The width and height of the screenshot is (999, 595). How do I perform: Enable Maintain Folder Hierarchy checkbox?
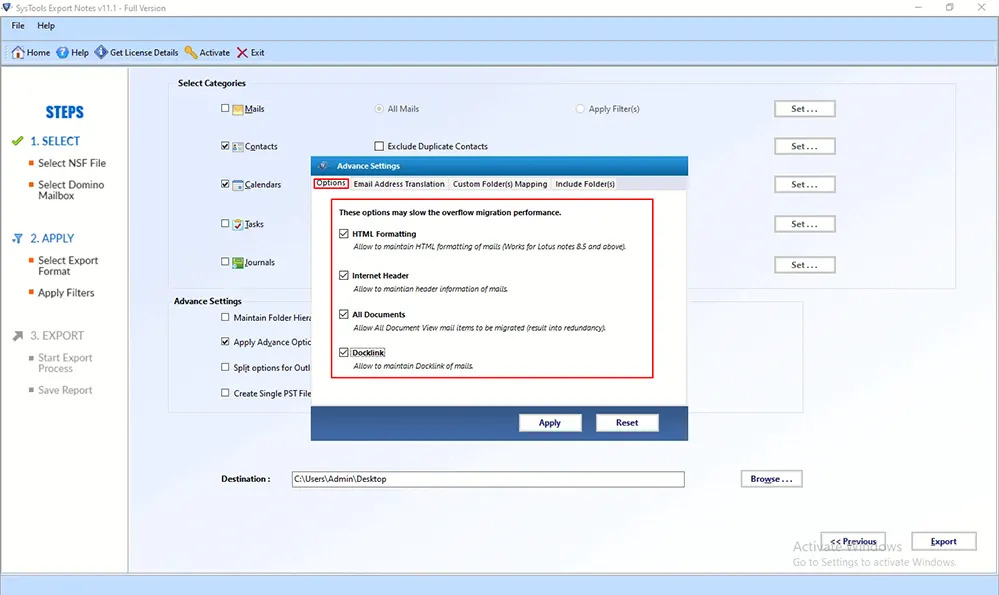(225, 317)
